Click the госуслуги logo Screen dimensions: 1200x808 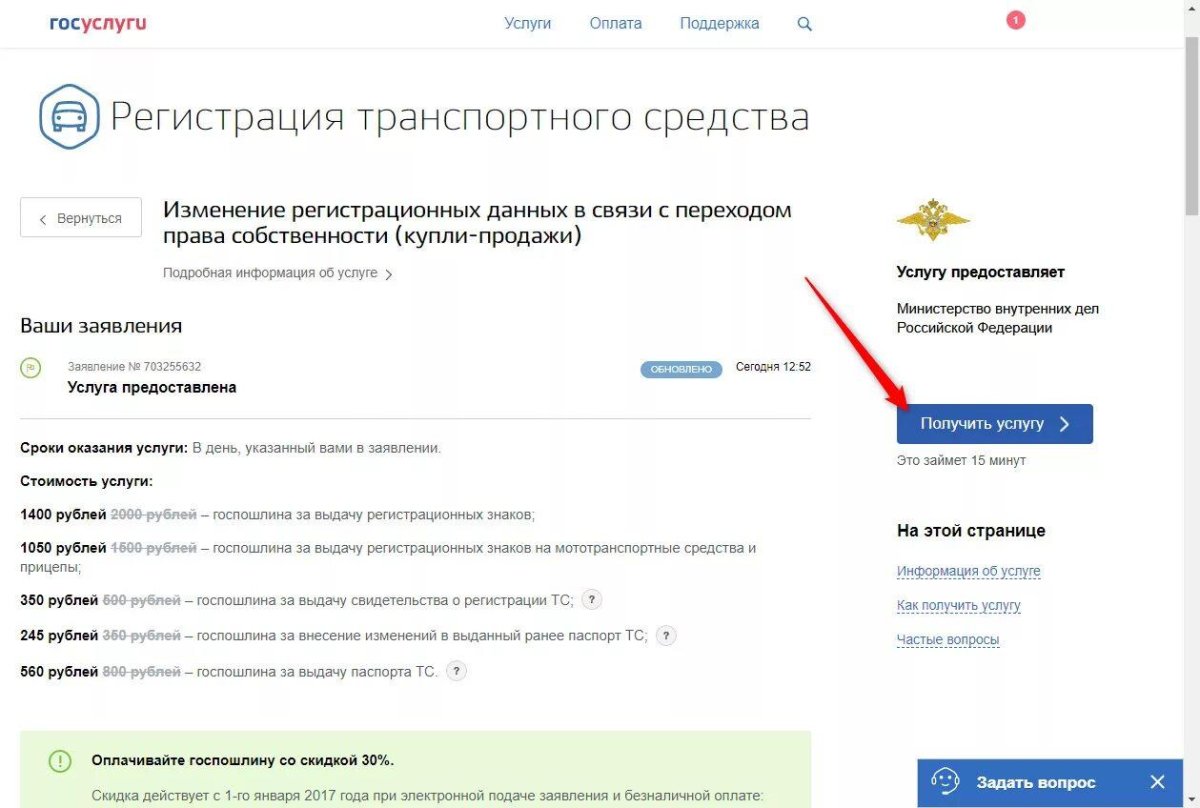pyautogui.click(x=97, y=22)
